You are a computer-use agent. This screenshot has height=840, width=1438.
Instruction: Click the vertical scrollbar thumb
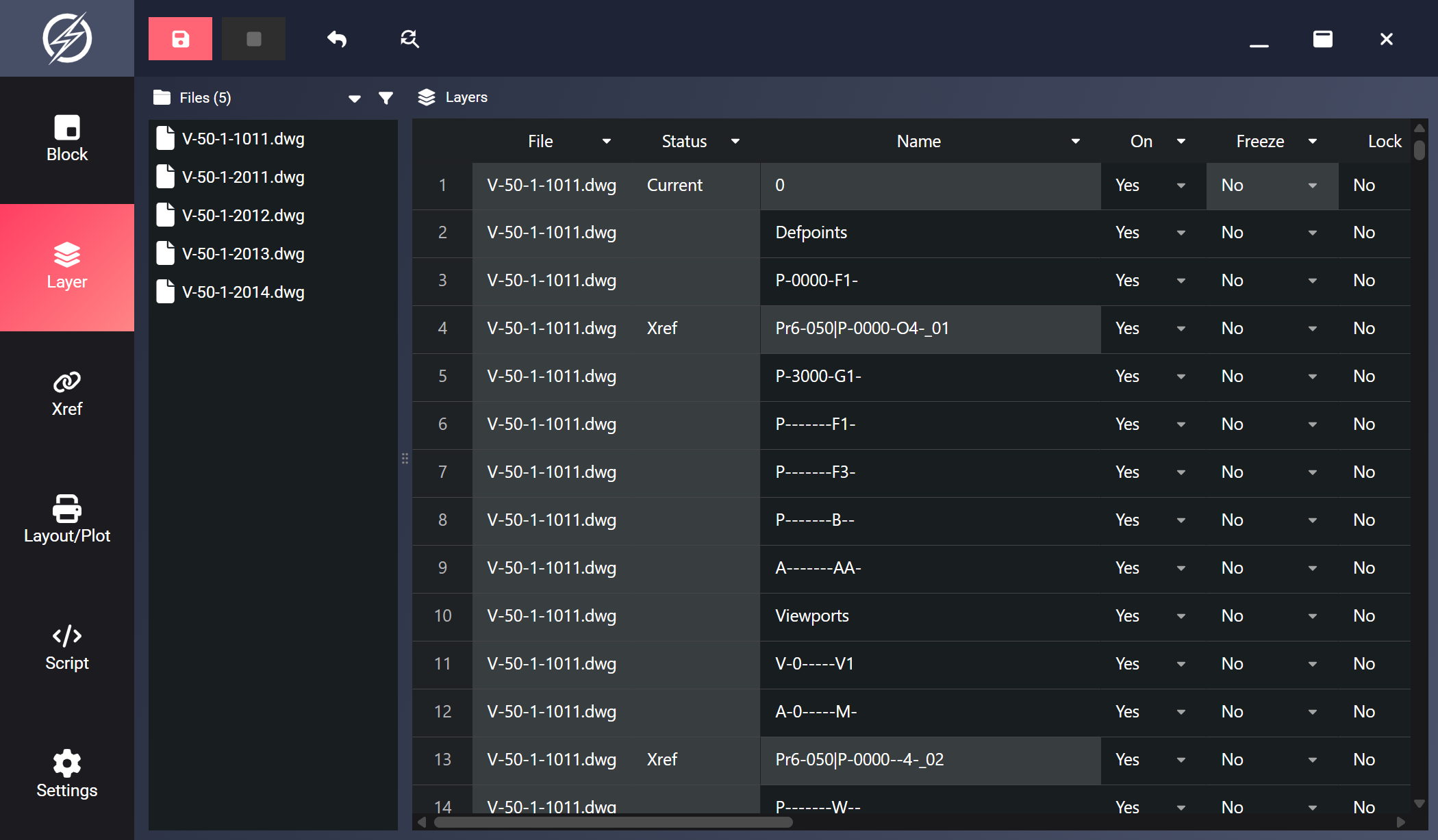point(1420,150)
